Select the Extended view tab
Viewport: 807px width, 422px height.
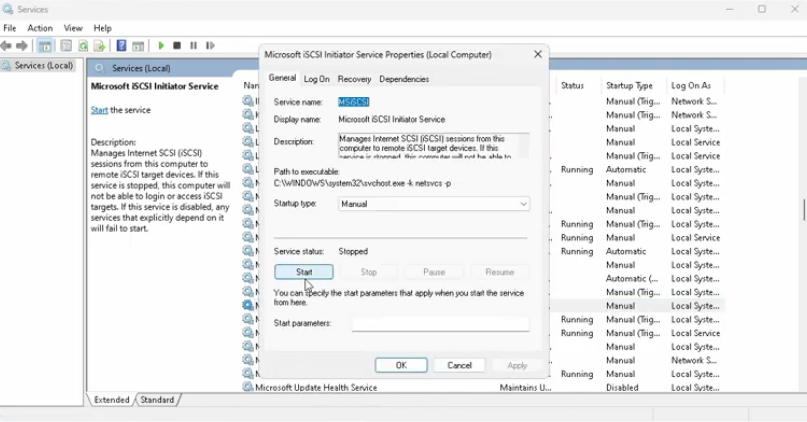coord(112,400)
